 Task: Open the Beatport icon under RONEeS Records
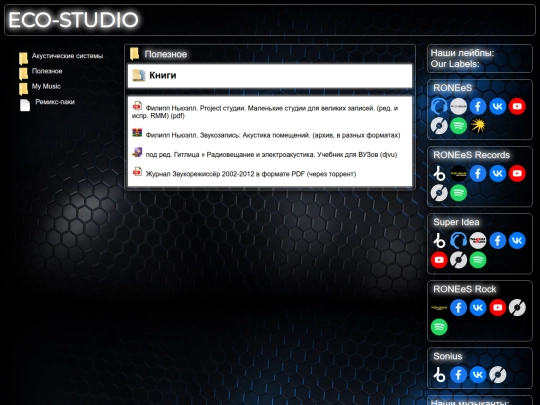(439, 174)
